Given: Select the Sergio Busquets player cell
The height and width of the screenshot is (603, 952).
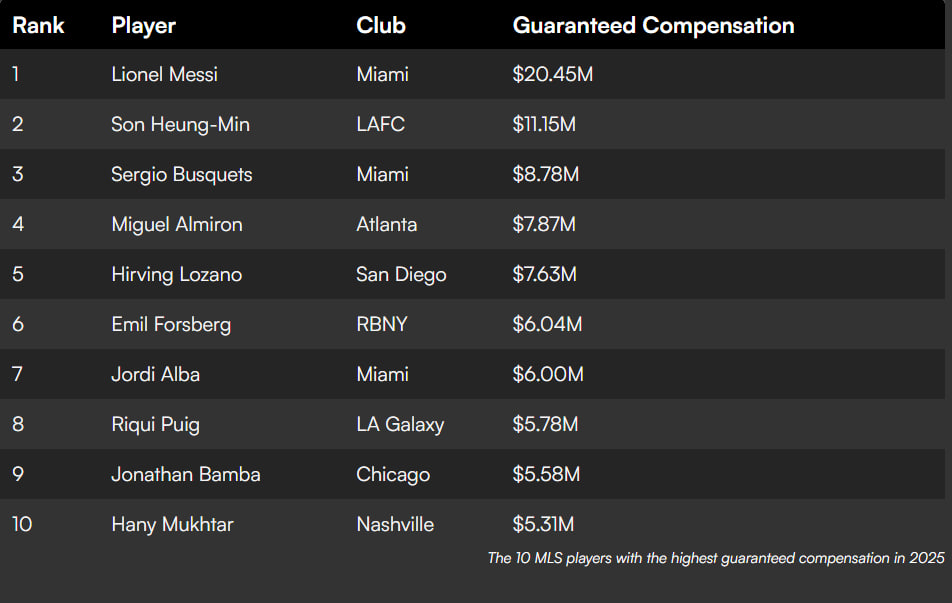Looking at the screenshot, I should tap(181, 175).
